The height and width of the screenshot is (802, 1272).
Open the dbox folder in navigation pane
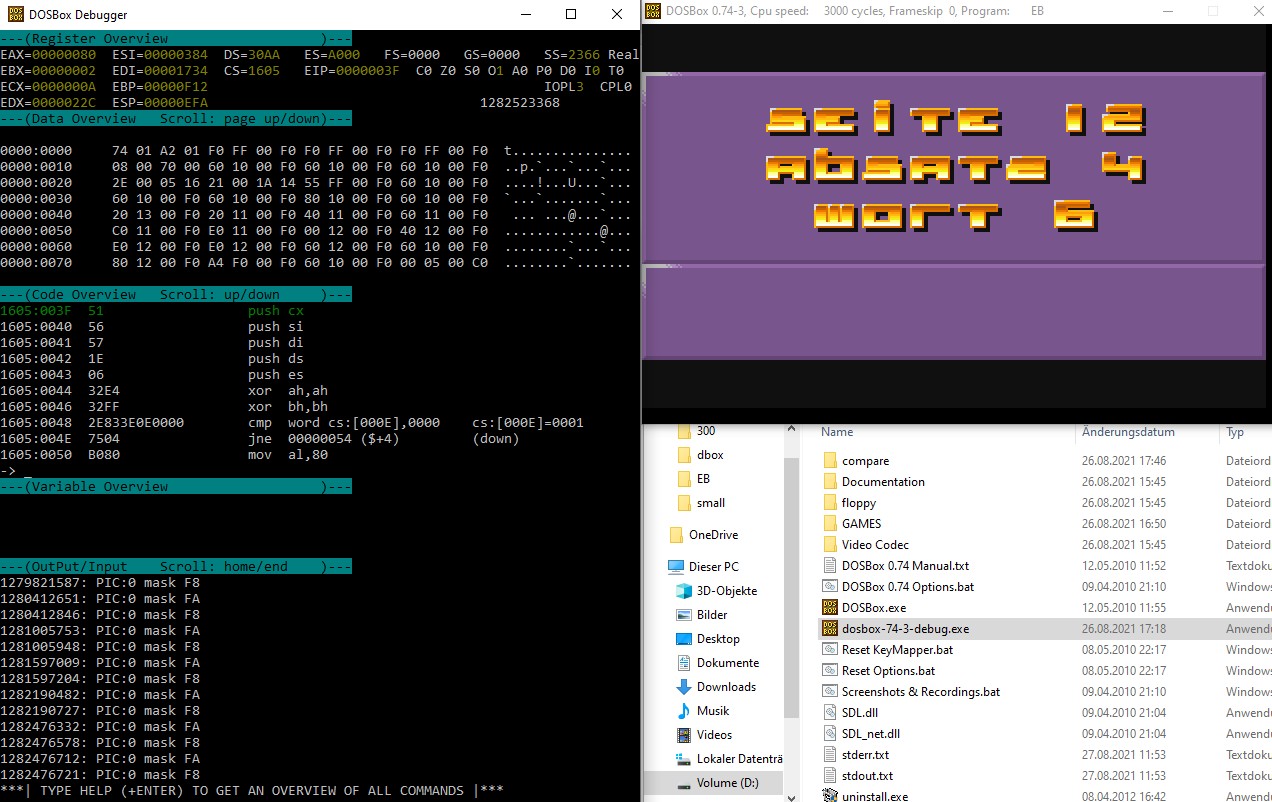tap(710, 455)
